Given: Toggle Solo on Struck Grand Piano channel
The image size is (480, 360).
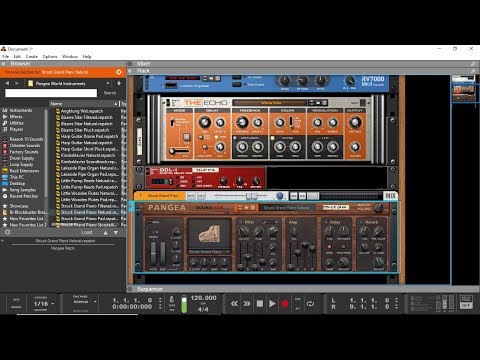Looking at the screenshot, I should [201, 196].
